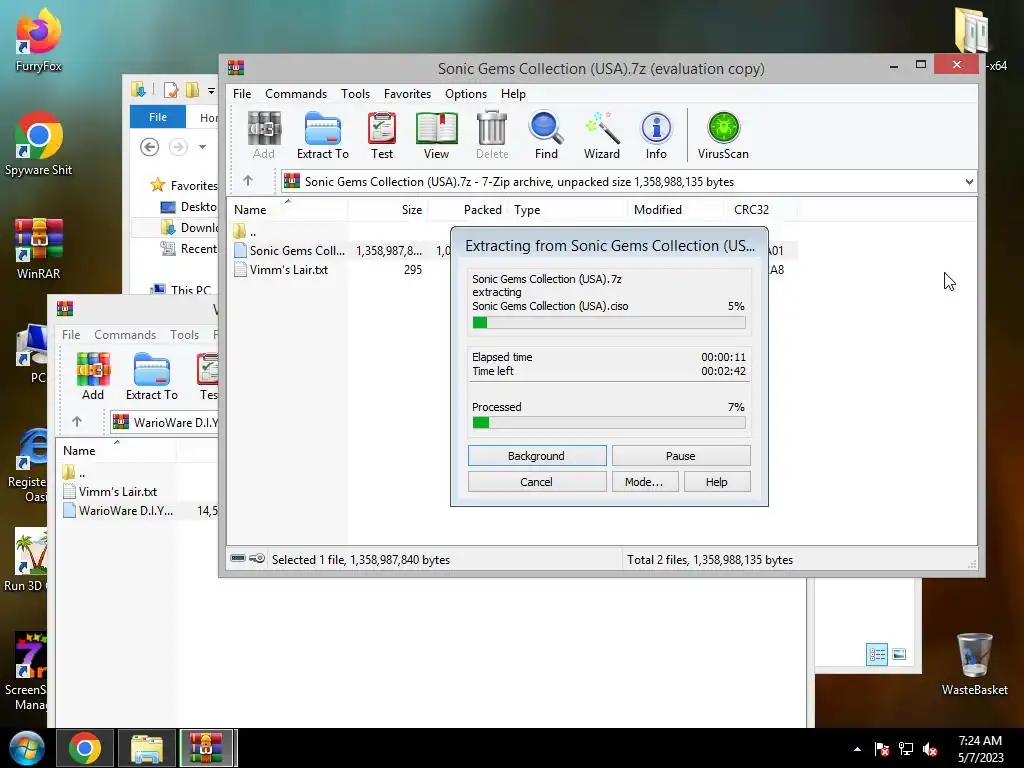1024x768 pixels.
Task: Open File tab in File Explorer
Action: pos(157,117)
